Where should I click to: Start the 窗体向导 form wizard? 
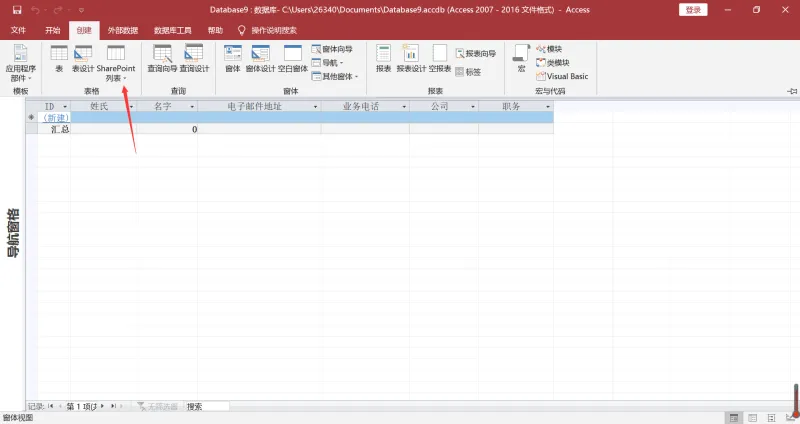tap(332, 49)
